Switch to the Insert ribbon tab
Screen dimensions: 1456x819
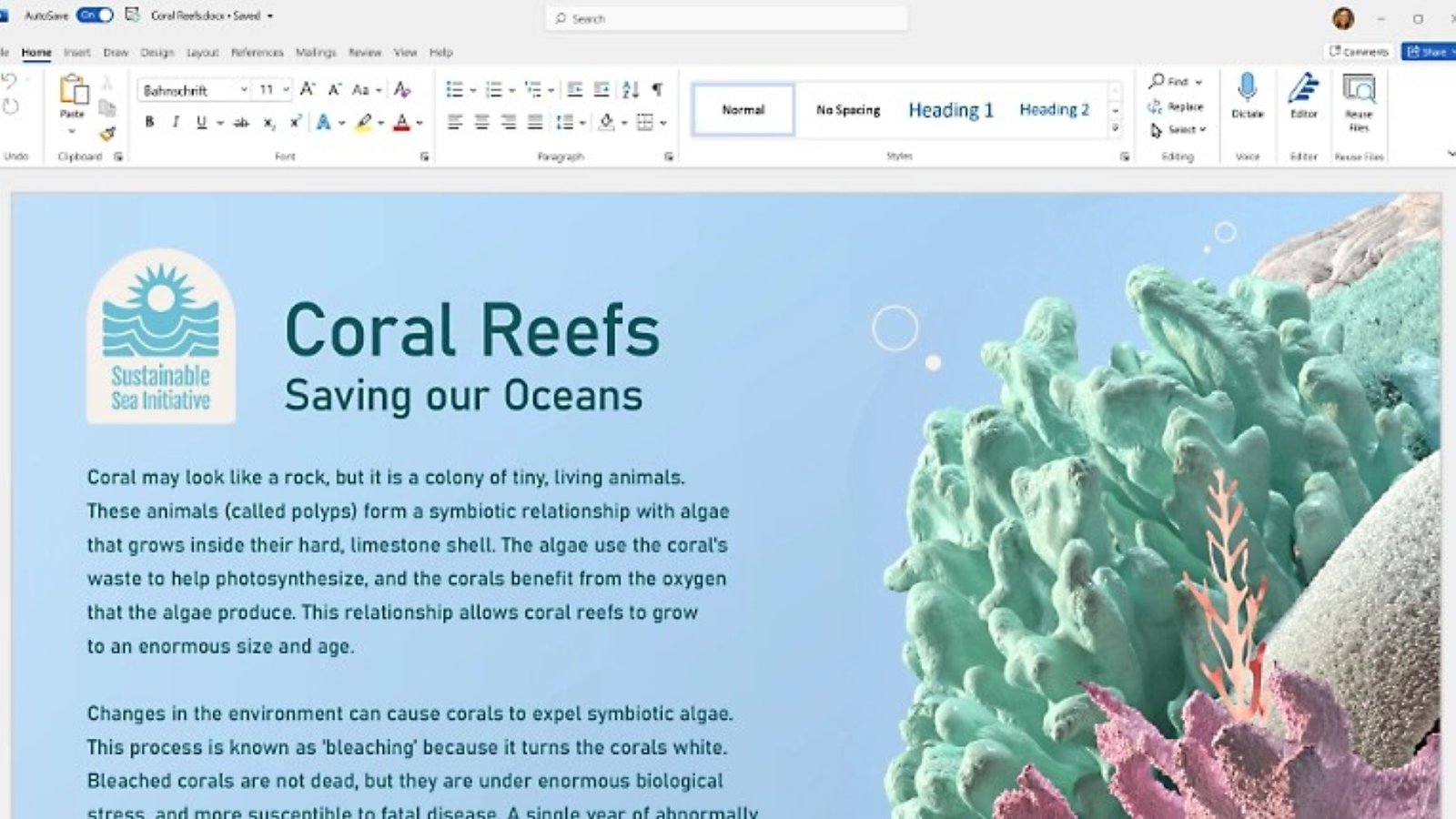click(76, 53)
